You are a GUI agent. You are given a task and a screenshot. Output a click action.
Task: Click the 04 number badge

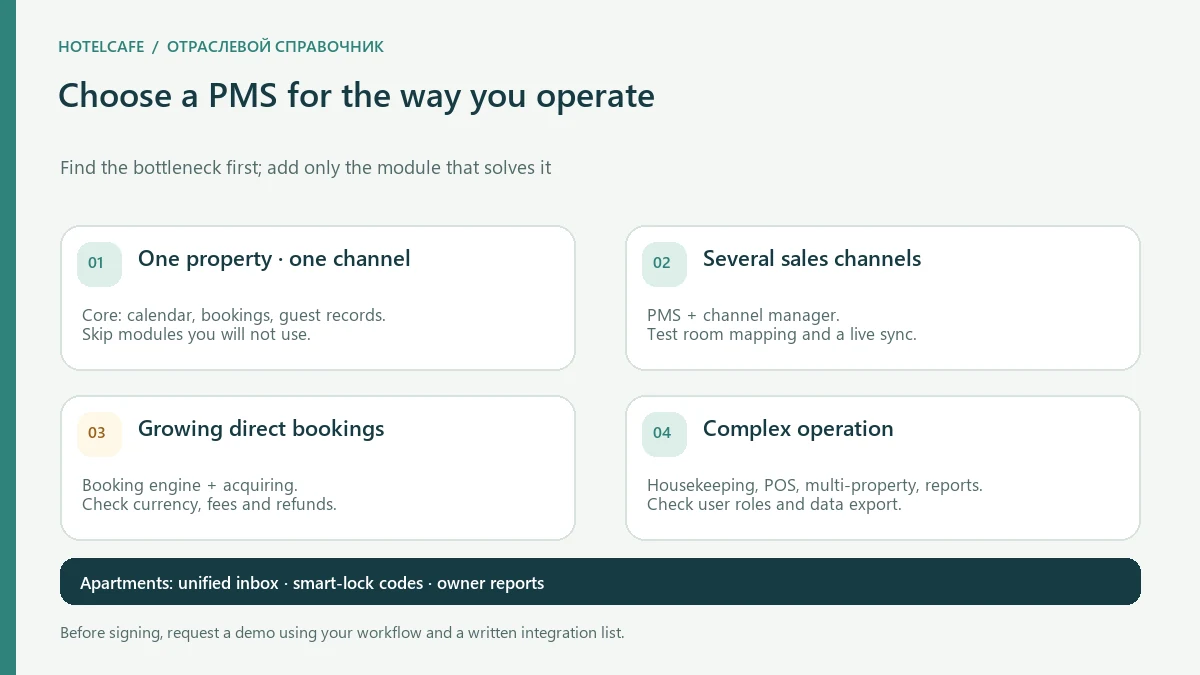pyautogui.click(x=664, y=434)
